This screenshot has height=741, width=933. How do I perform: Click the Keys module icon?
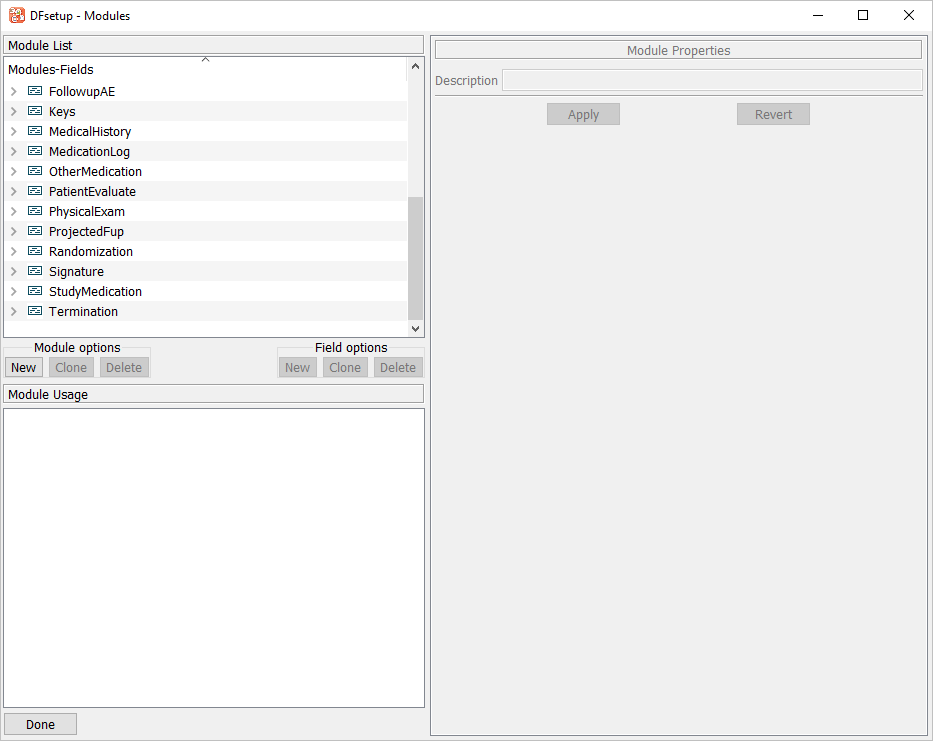coord(35,111)
